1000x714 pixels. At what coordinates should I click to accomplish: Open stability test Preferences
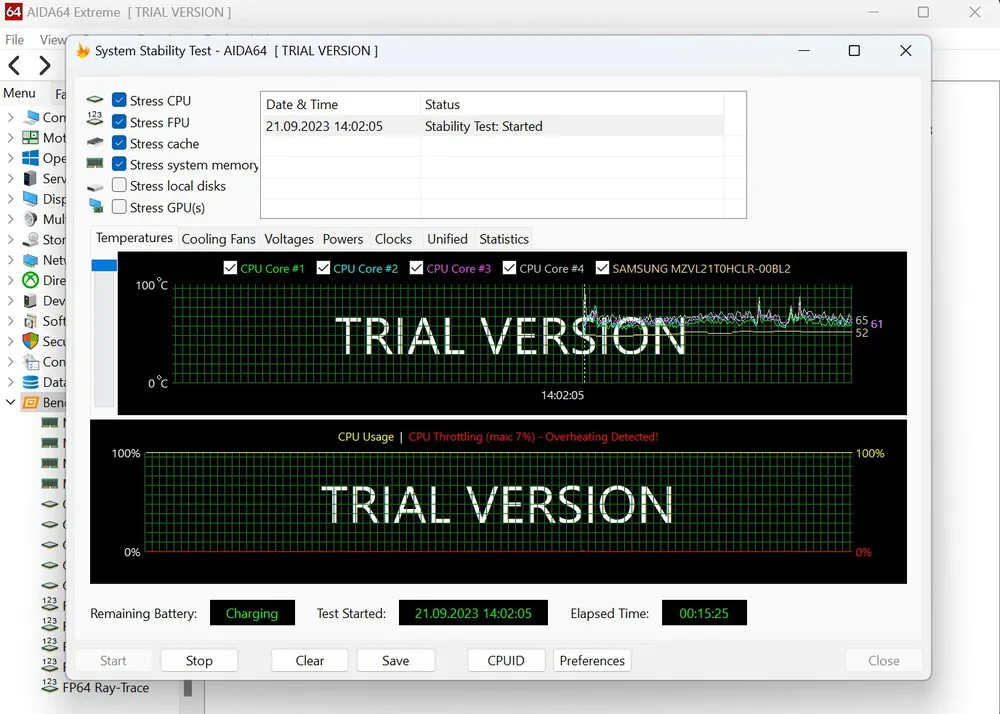click(x=592, y=660)
